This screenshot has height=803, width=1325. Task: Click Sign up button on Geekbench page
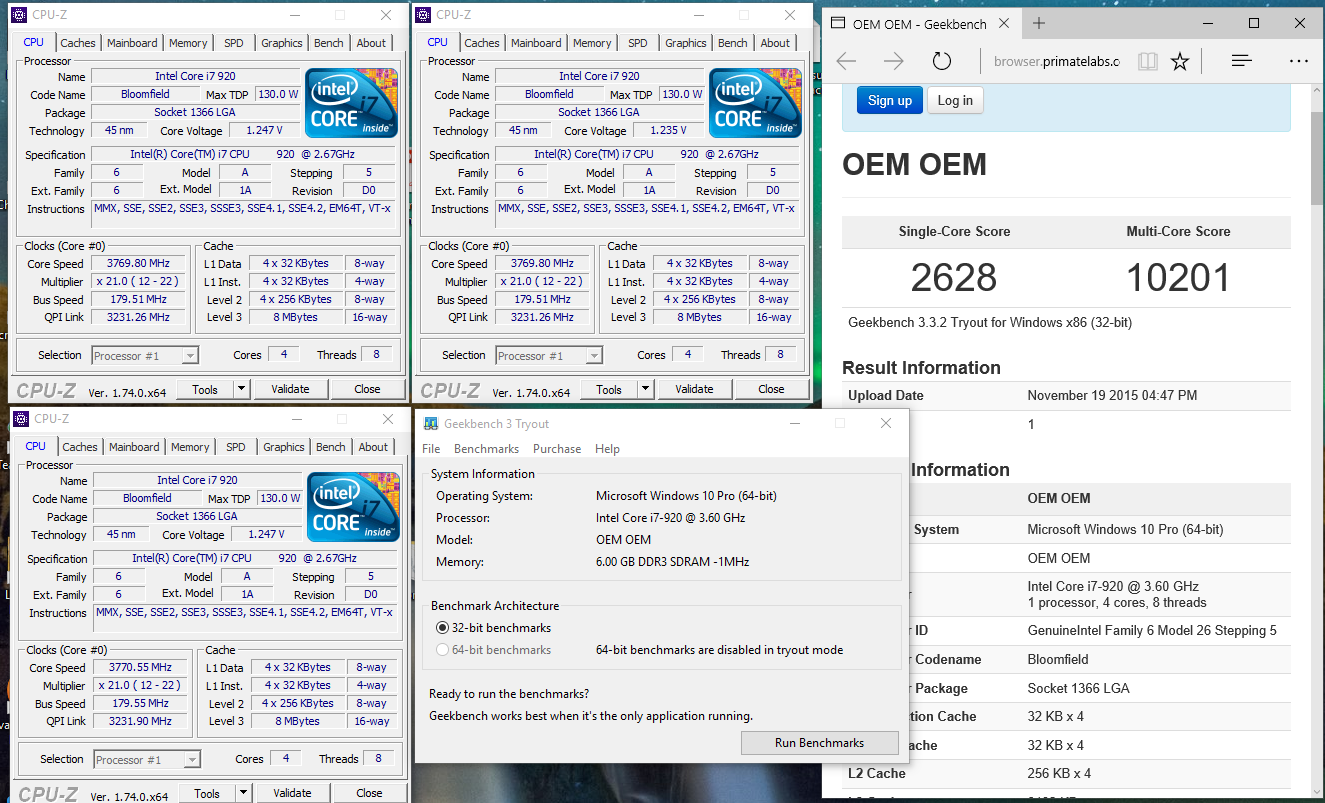pos(889,100)
